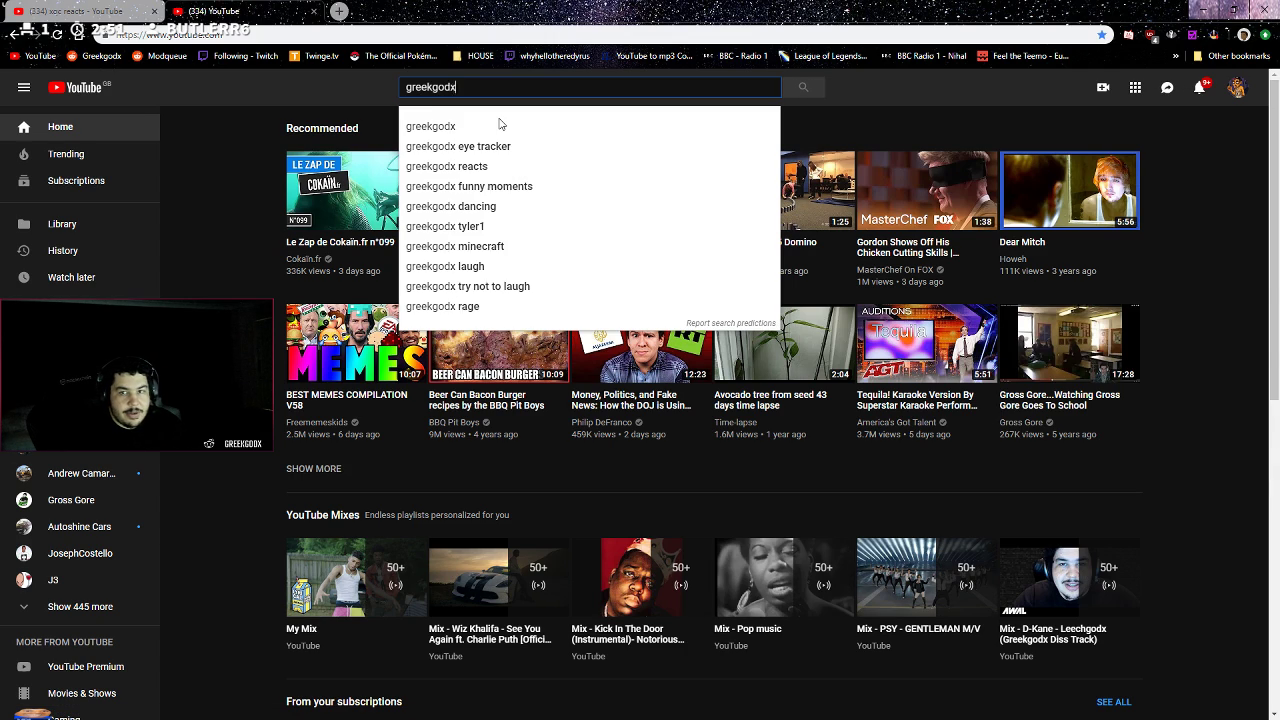Choose suggestion 'greekgodx tyler1'

(x=589, y=226)
